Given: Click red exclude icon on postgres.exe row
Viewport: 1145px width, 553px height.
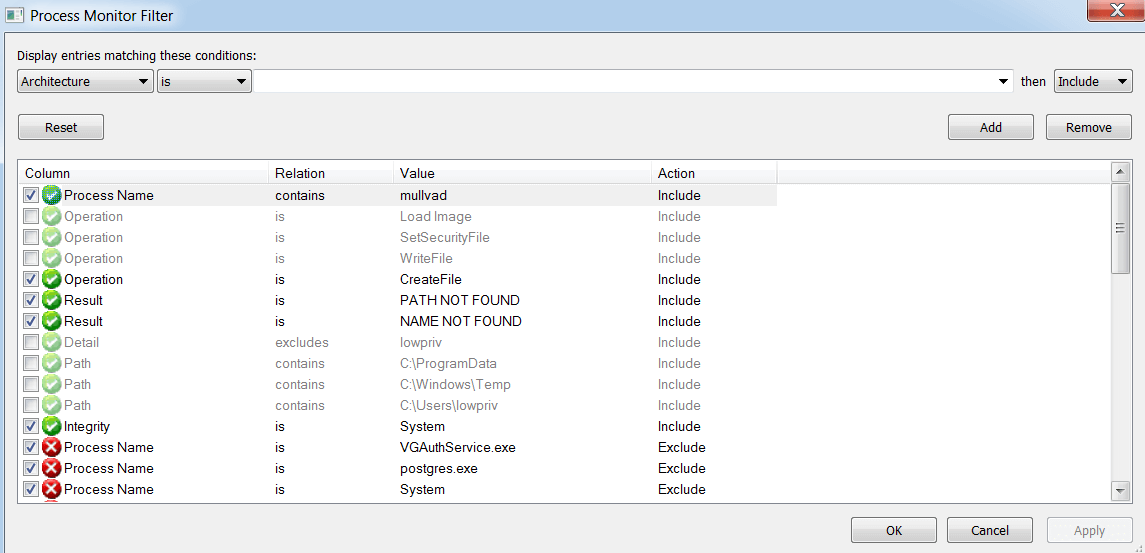Looking at the screenshot, I should click(51, 468).
